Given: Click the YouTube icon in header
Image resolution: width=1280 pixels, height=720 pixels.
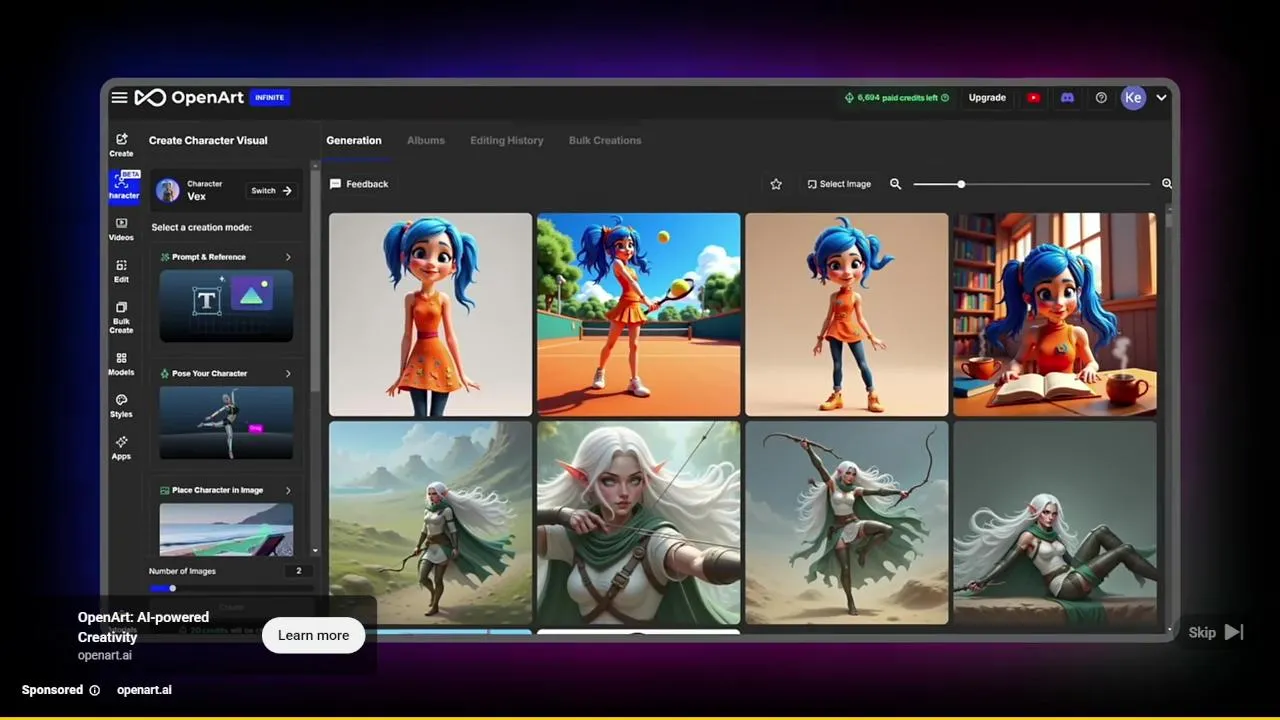Looking at the screenshot, I should pyautogui.click(x=1034, y=98).
